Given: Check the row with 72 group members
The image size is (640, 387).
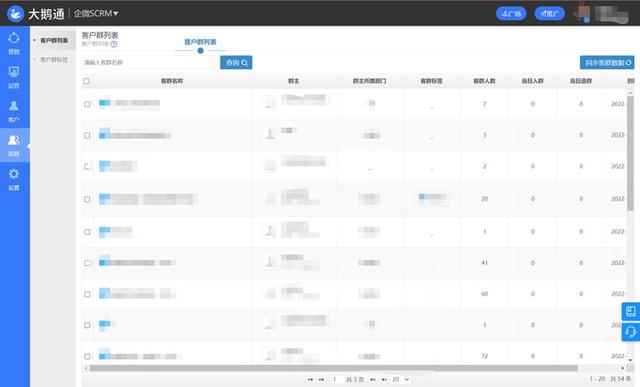Looking at the screenshot, I should pos(87,356).
